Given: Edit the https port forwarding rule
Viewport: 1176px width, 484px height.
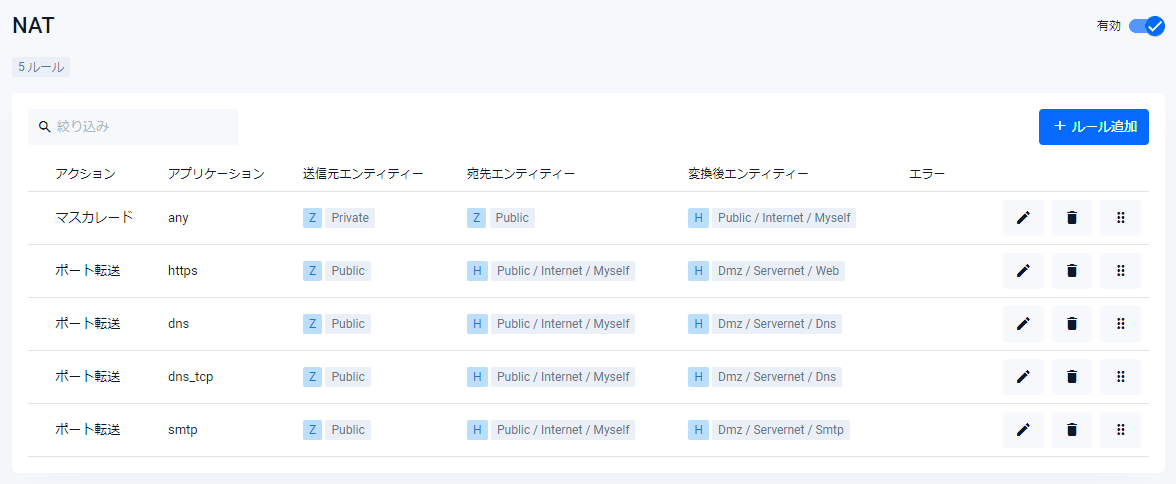Looking at the screenshot, I should [1023, 271].
